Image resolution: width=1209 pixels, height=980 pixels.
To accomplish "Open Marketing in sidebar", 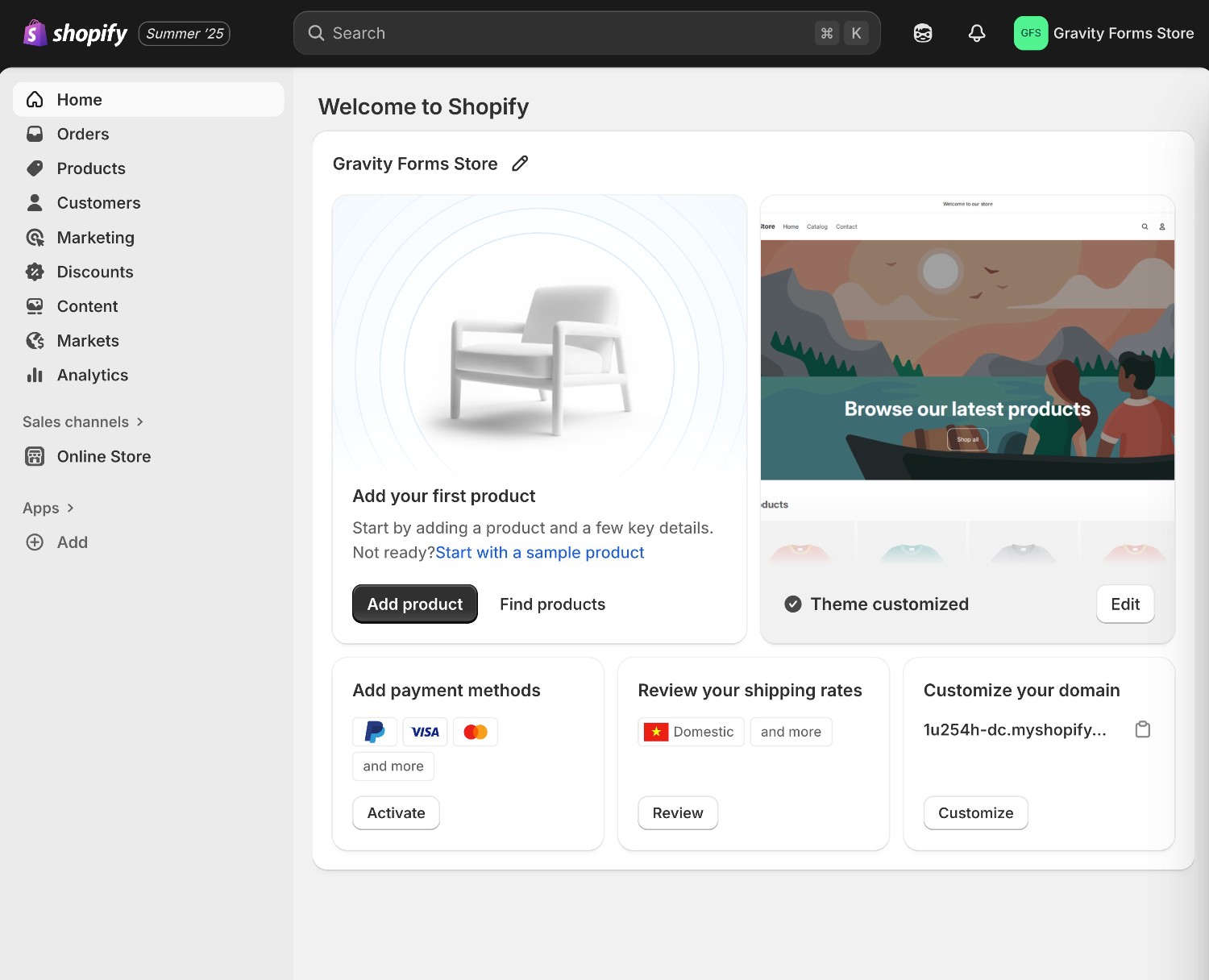I will (148, 238).
